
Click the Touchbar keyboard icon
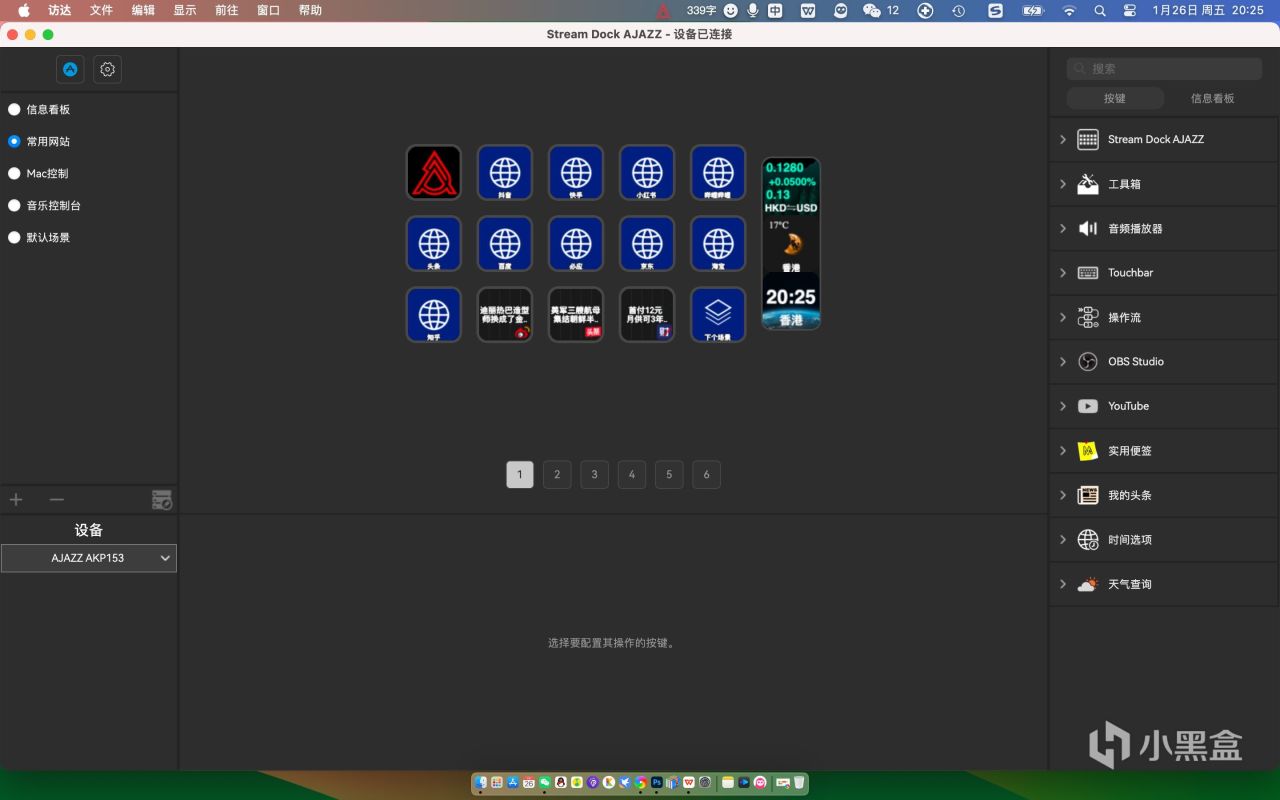(1088, 273)
